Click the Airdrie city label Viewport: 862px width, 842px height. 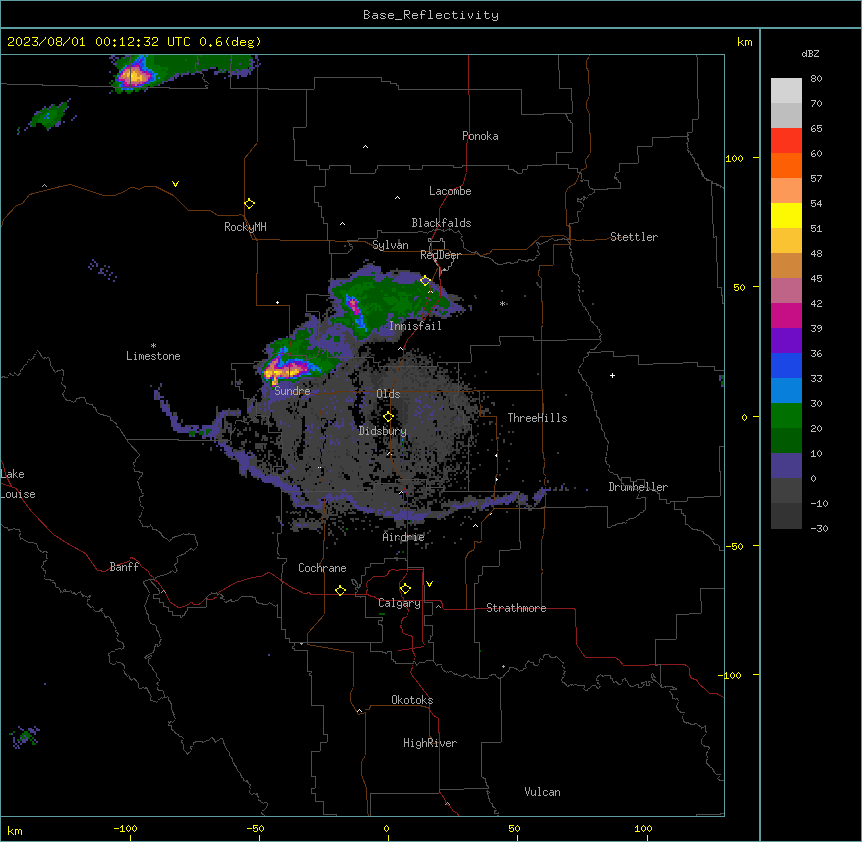point(404,537)
